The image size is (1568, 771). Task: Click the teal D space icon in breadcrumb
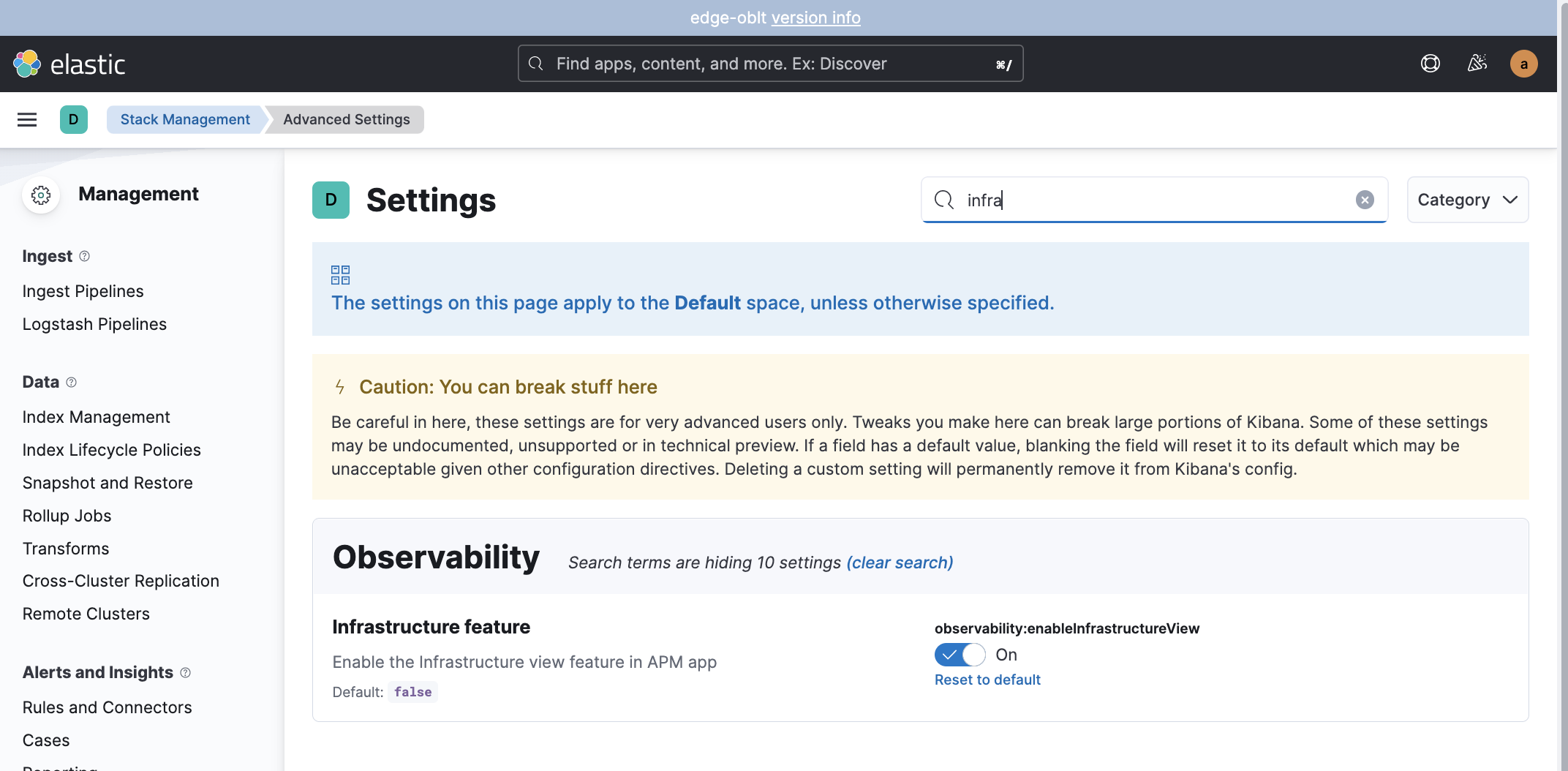click(73, 119)
